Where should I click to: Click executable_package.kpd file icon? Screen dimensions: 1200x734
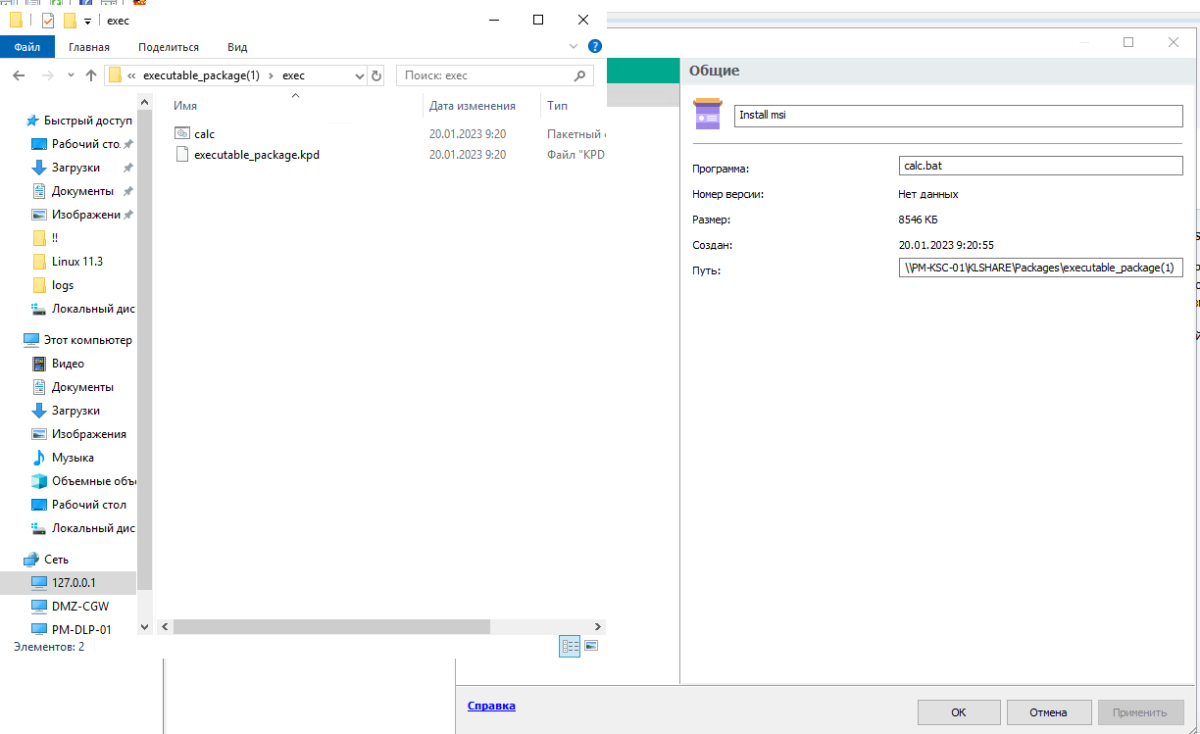(181, 155)
